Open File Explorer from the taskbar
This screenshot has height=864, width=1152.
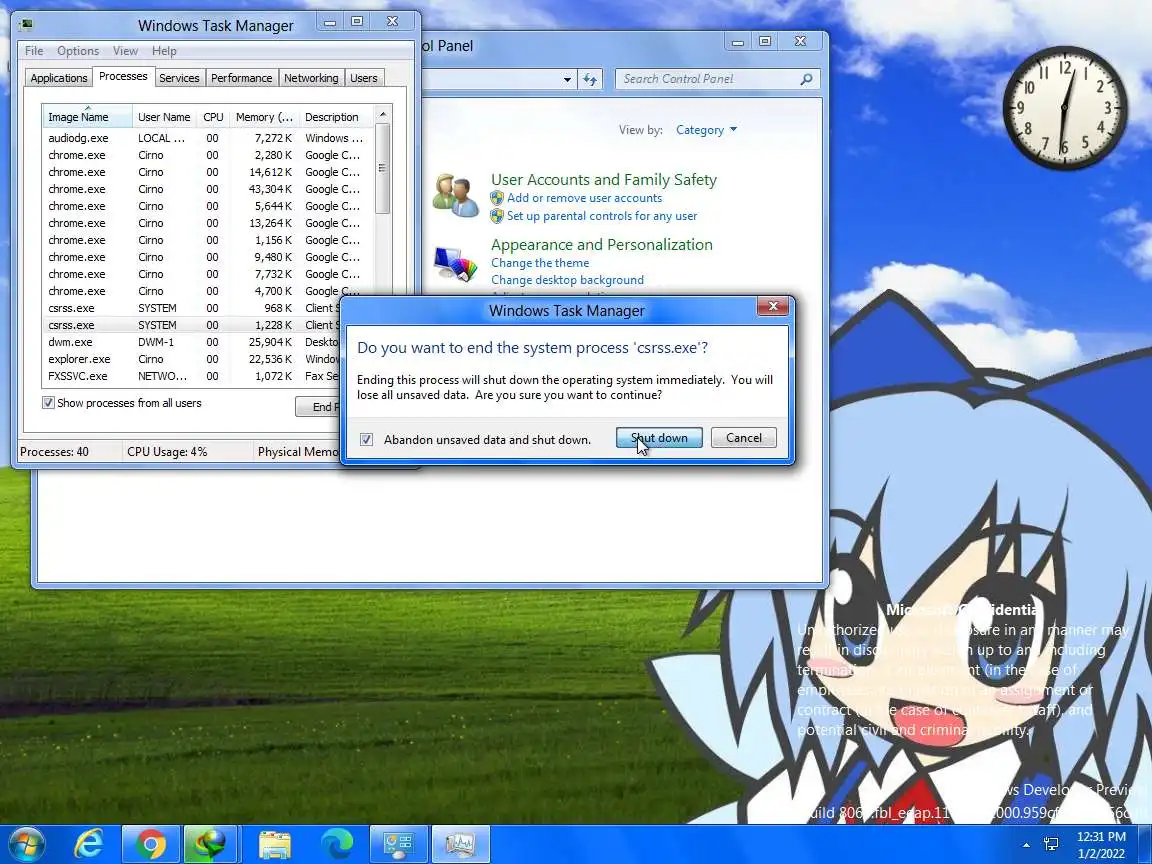point(275,845)
